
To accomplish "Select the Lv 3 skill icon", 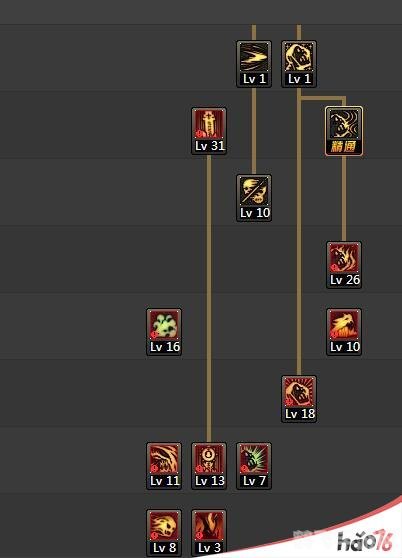I will 209,533.
